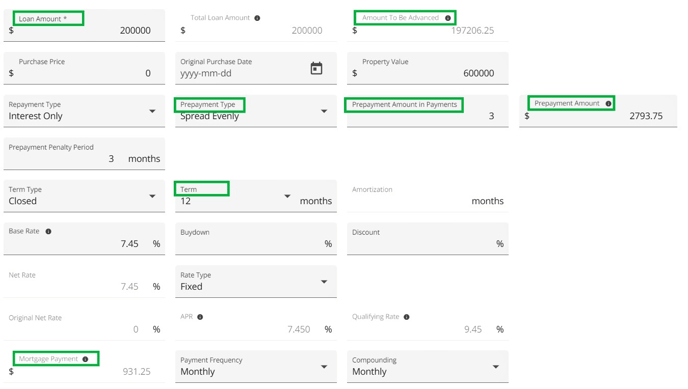The width and height of the screenshot is (688, 389).
Task: Click the info icon next to Total Loan Amount
Action: [257, 18]
